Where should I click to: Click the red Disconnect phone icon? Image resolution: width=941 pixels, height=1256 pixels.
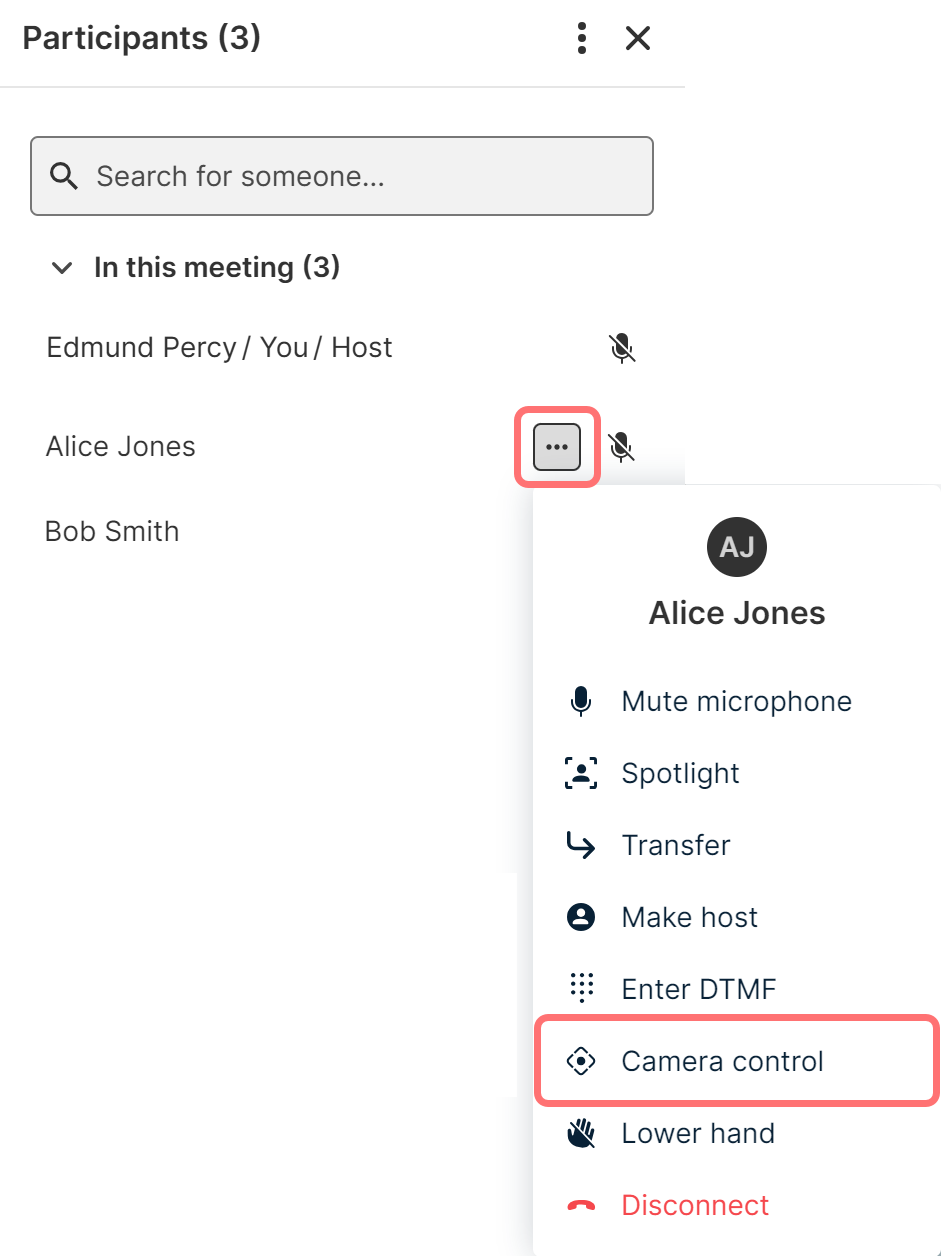tap(581, 1206)
